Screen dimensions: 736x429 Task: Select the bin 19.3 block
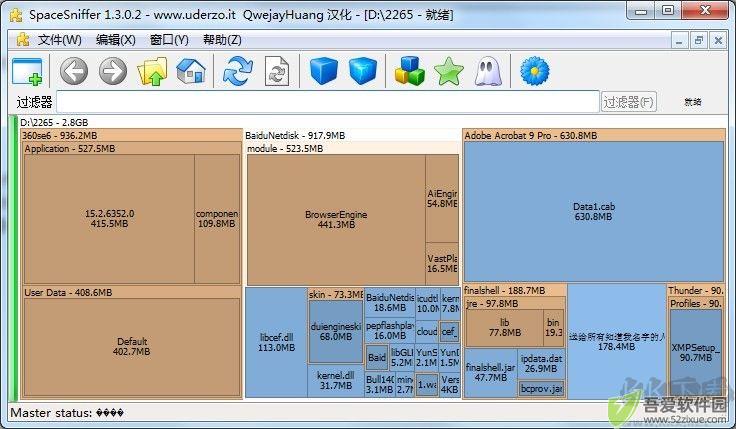pos(554,328)
